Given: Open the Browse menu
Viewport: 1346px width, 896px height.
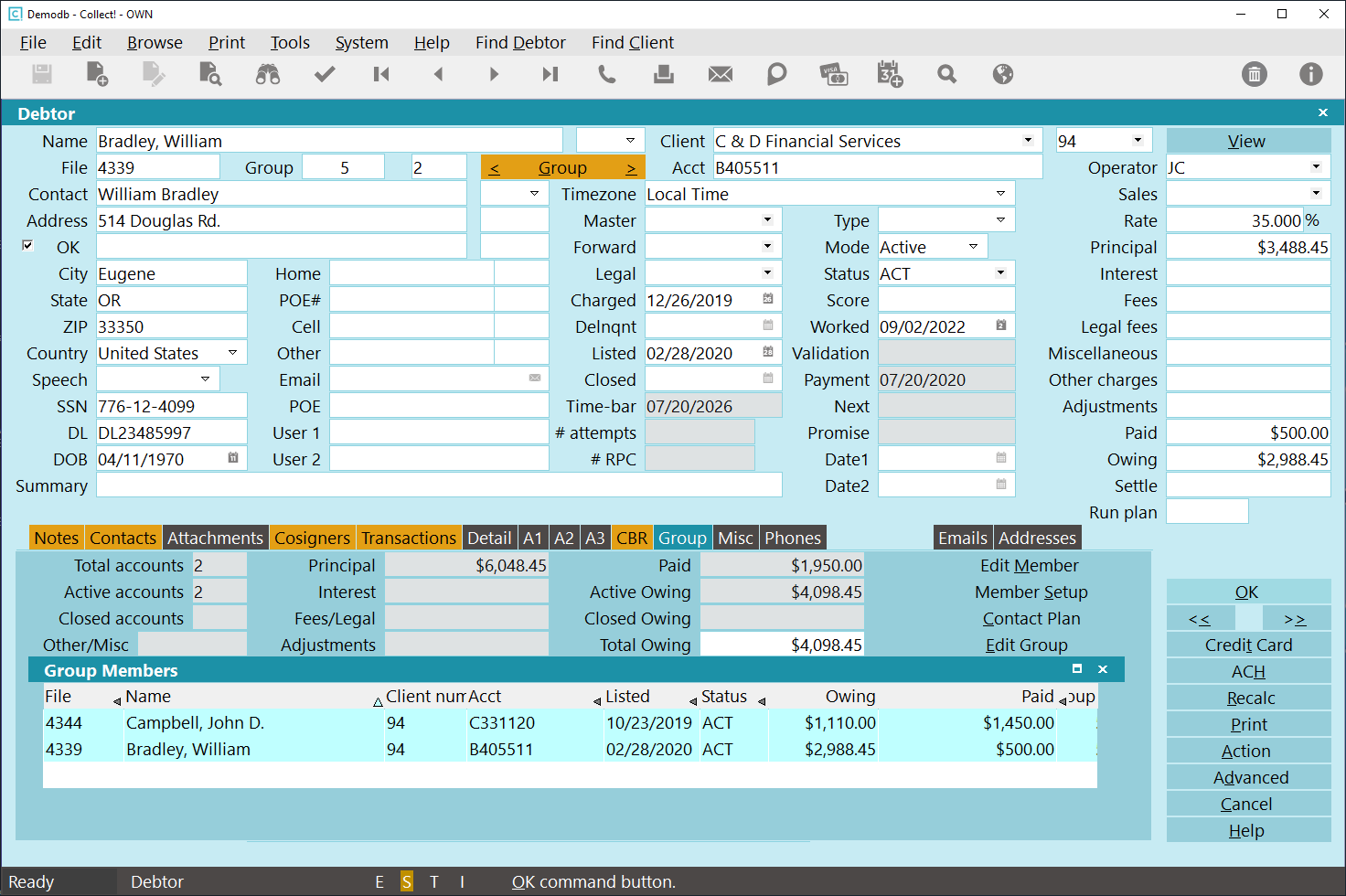Looking at the screenshot, I should coord(155,42).
